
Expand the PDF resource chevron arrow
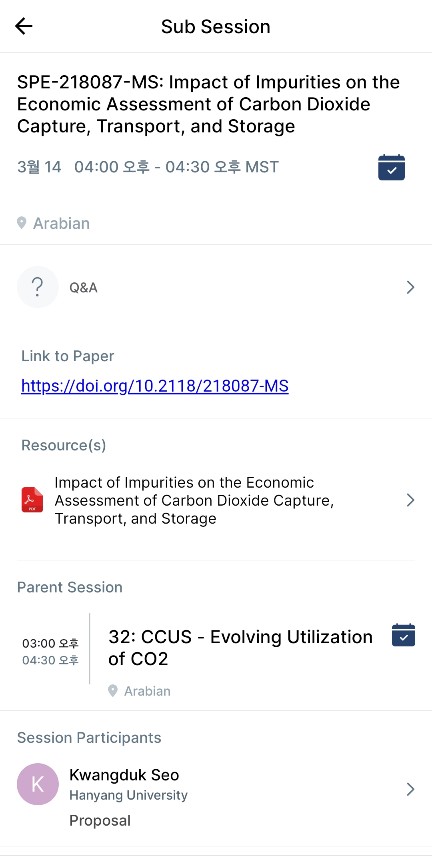point(411,500)
